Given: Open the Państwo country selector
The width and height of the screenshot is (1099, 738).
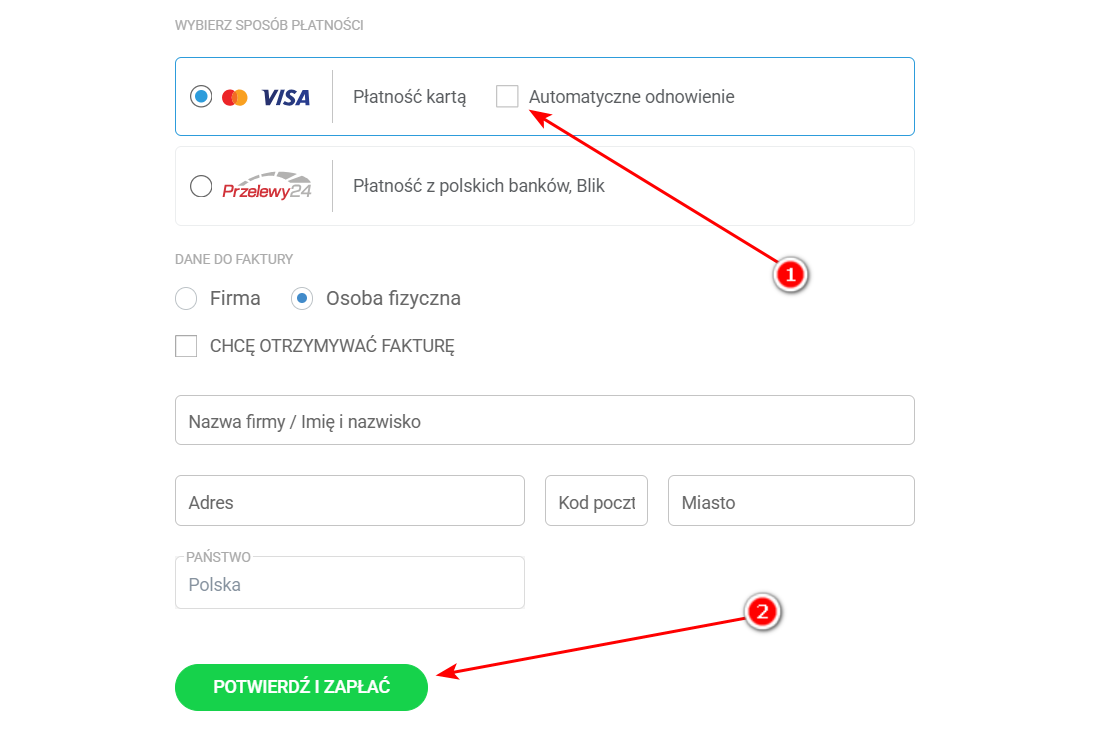Looking at the screenshot, I should [349, 584].
